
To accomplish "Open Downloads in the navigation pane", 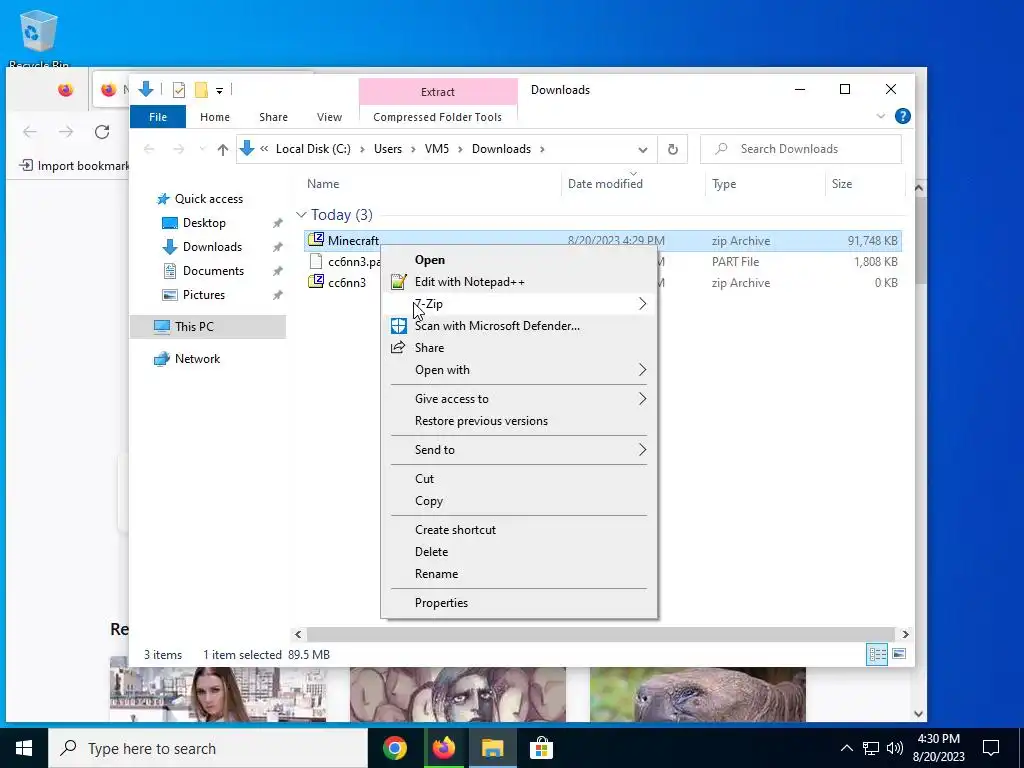I will coord(212,247).
